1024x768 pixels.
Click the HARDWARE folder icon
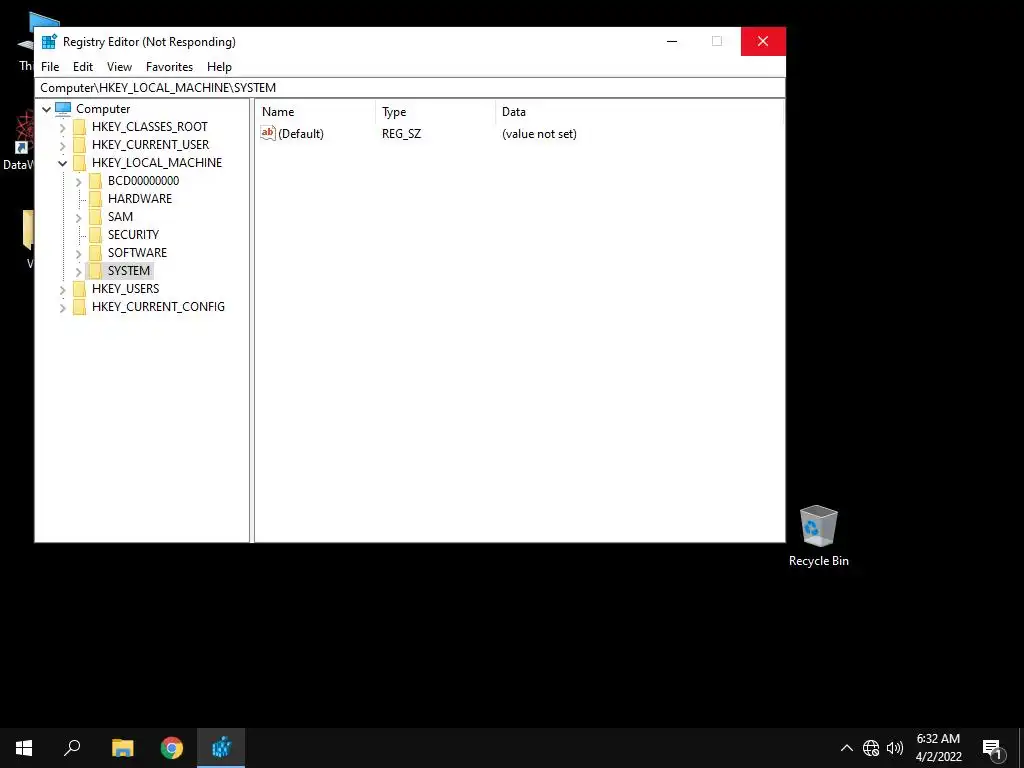95,199
